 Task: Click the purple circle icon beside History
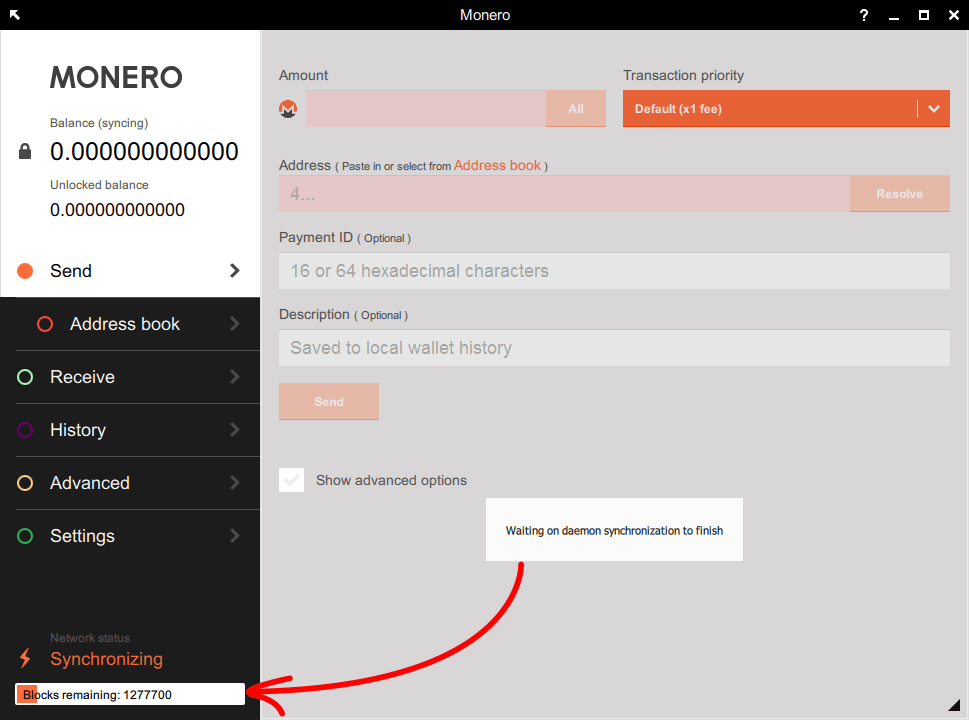click(26, 430)
